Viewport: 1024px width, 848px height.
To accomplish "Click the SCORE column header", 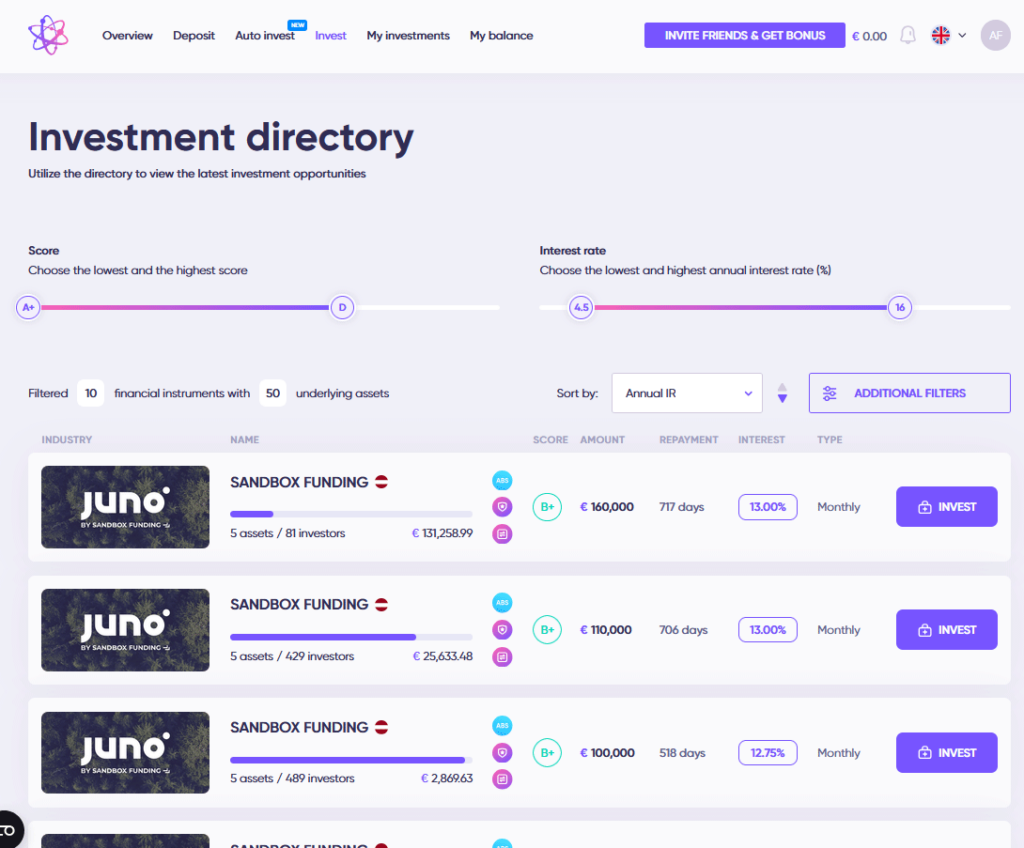I will point(550,440).
